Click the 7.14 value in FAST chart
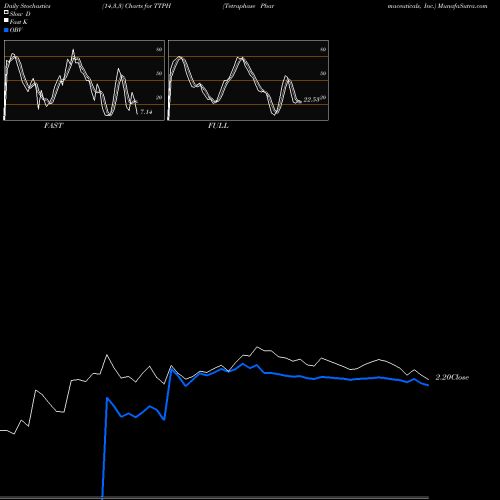 (146, 112)
